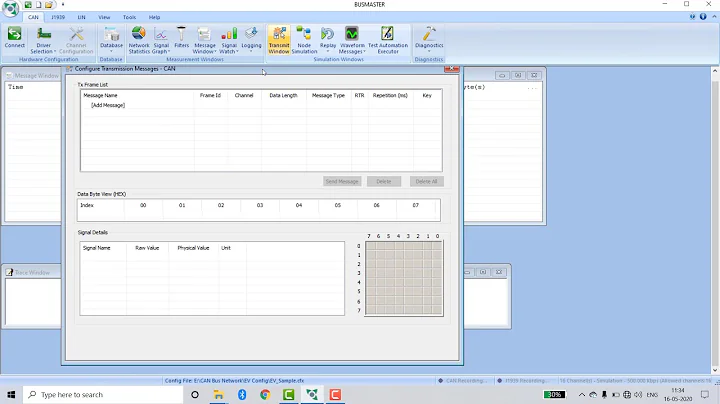Click the Physical Value column header
Screen dimensions: 720x404
coord(193,248)
